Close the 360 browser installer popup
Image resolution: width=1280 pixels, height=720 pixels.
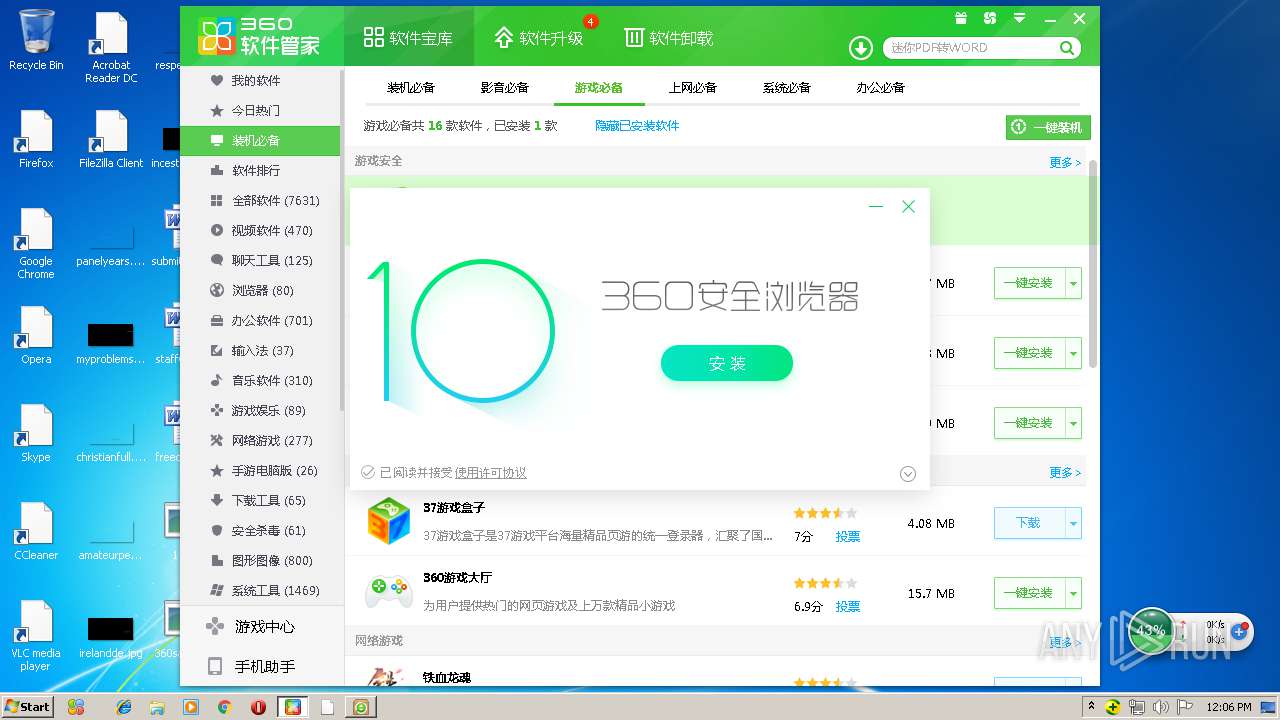(x=908, y=206)
